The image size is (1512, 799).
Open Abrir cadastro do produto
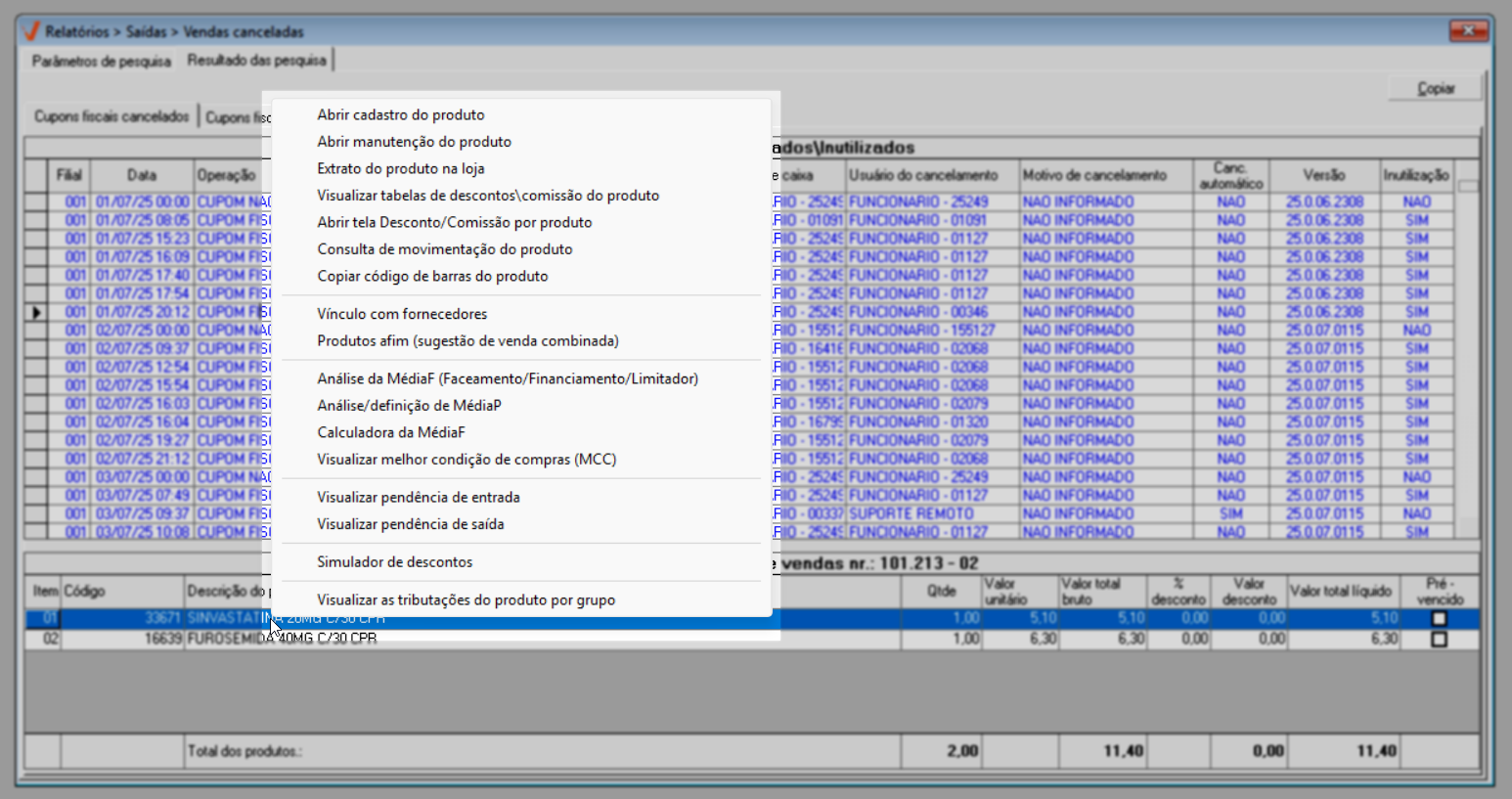click(400, 114)
